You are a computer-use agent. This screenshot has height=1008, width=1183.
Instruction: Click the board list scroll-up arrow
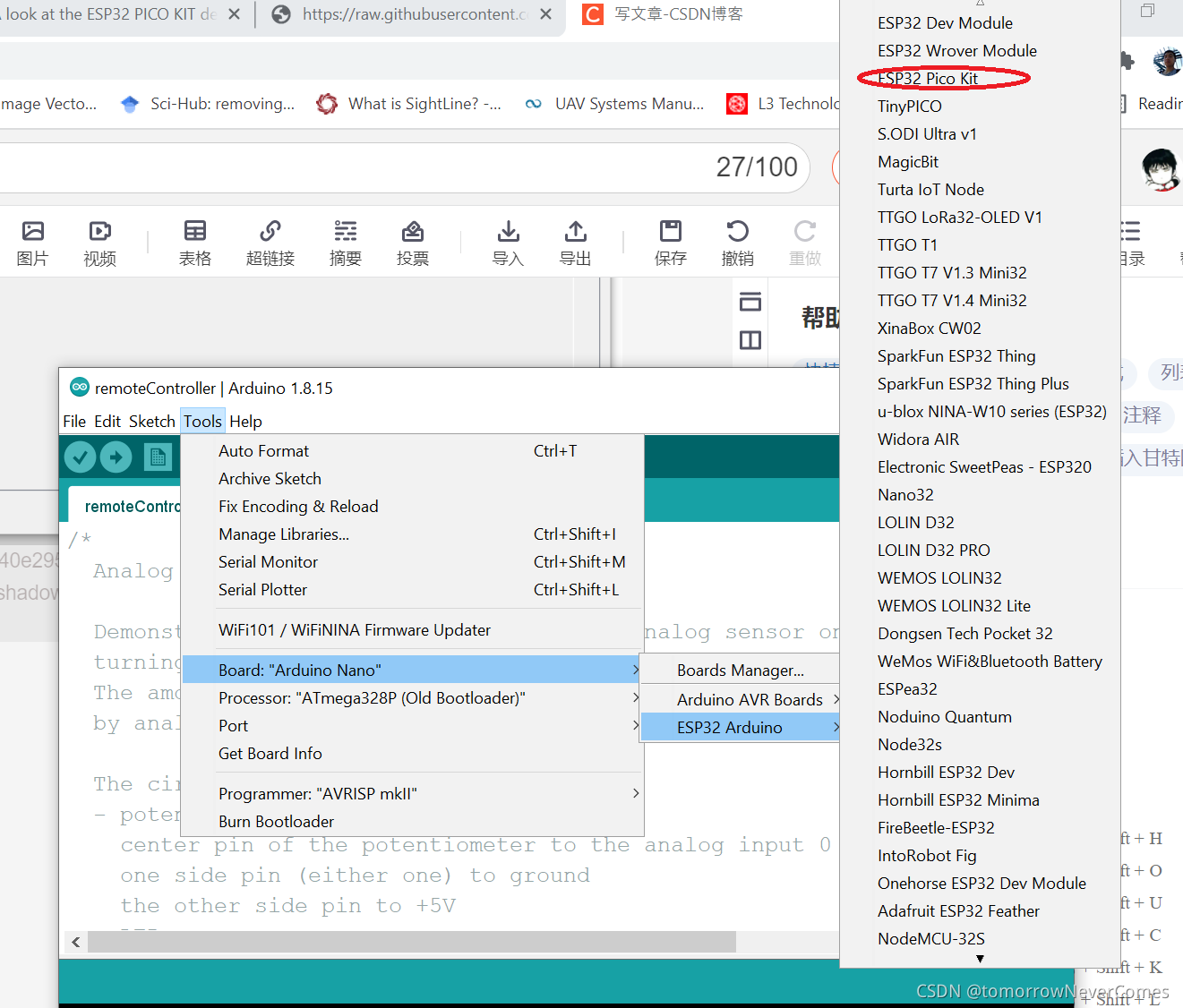pyautogui.click(x=980, y=4)
